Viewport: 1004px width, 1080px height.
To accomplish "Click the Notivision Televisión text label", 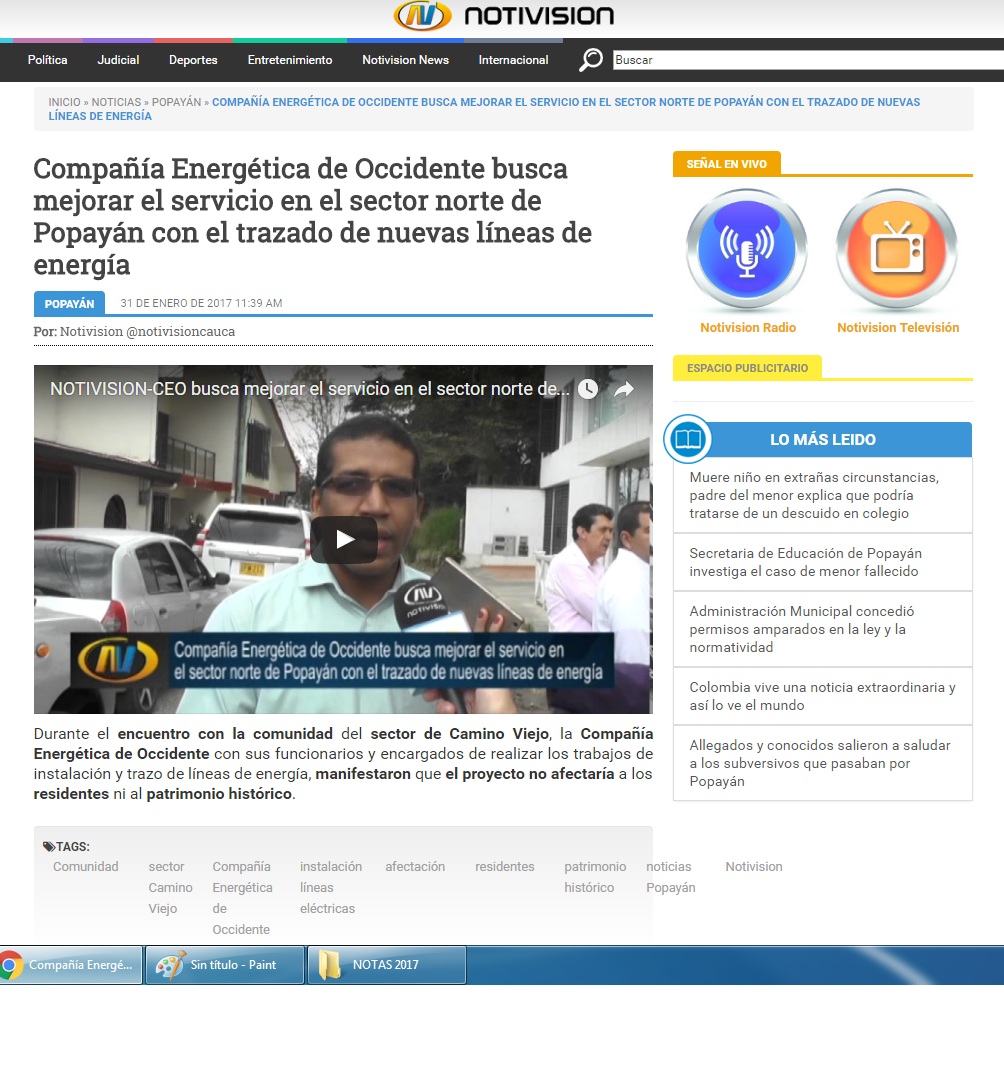I will 898,328.
